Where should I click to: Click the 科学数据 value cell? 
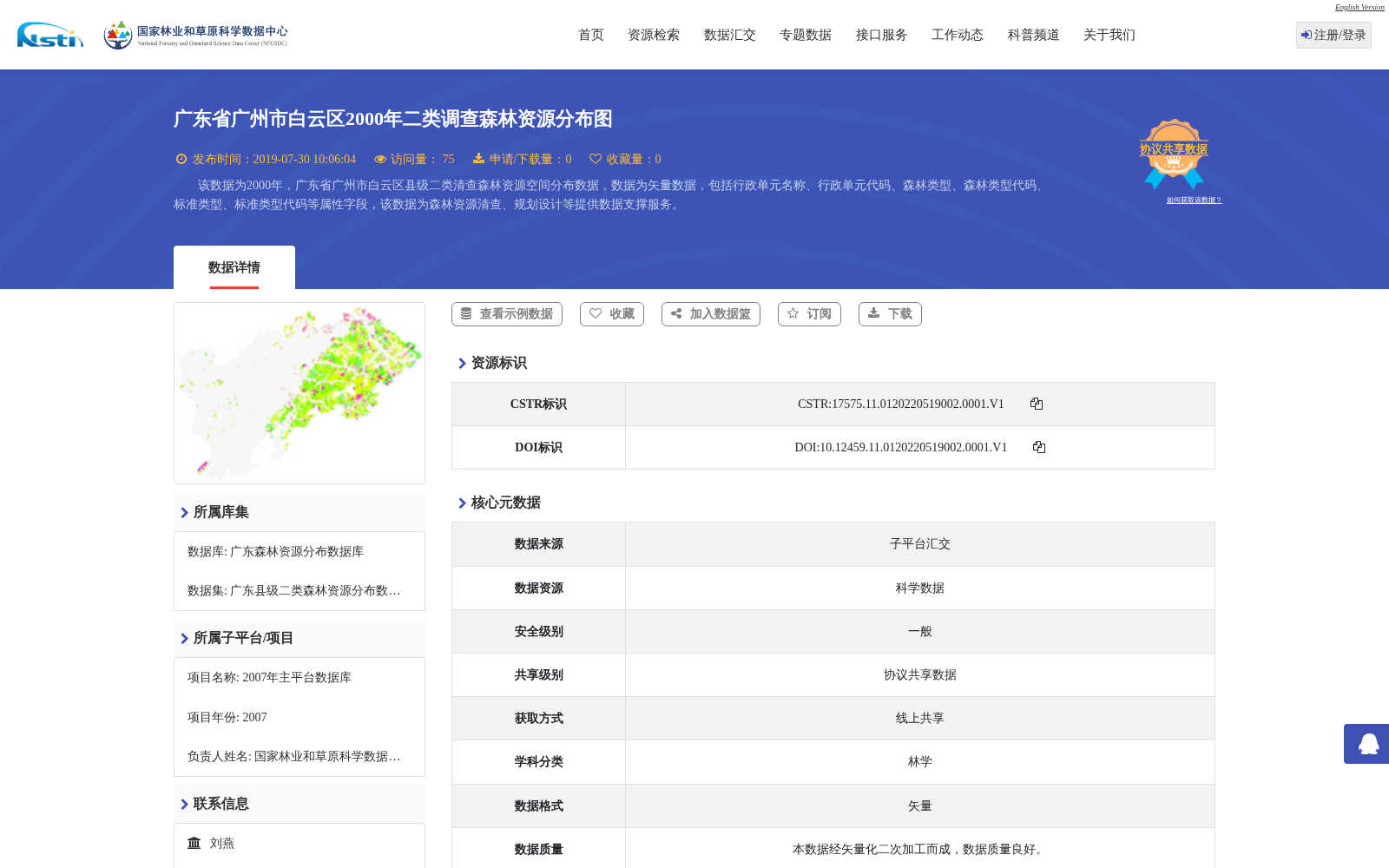click(x=920, y=589)
